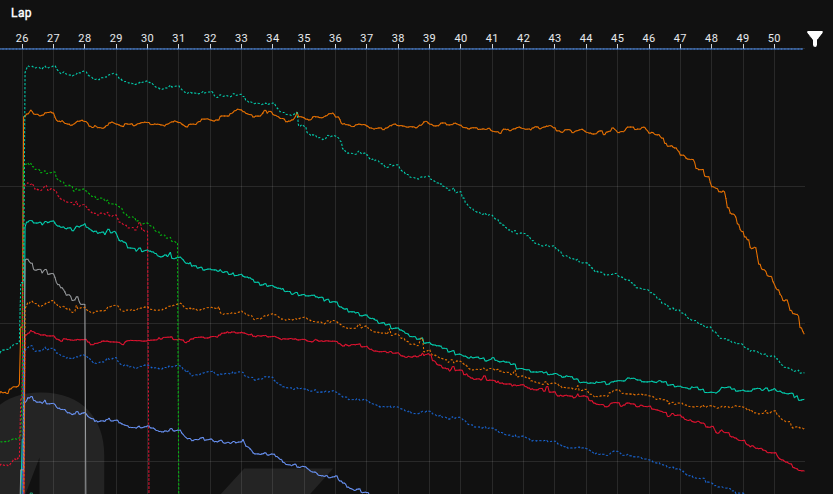833x494 pixels.
Task: Click white vertical line at lap 28
Action: tap(85, 400)
